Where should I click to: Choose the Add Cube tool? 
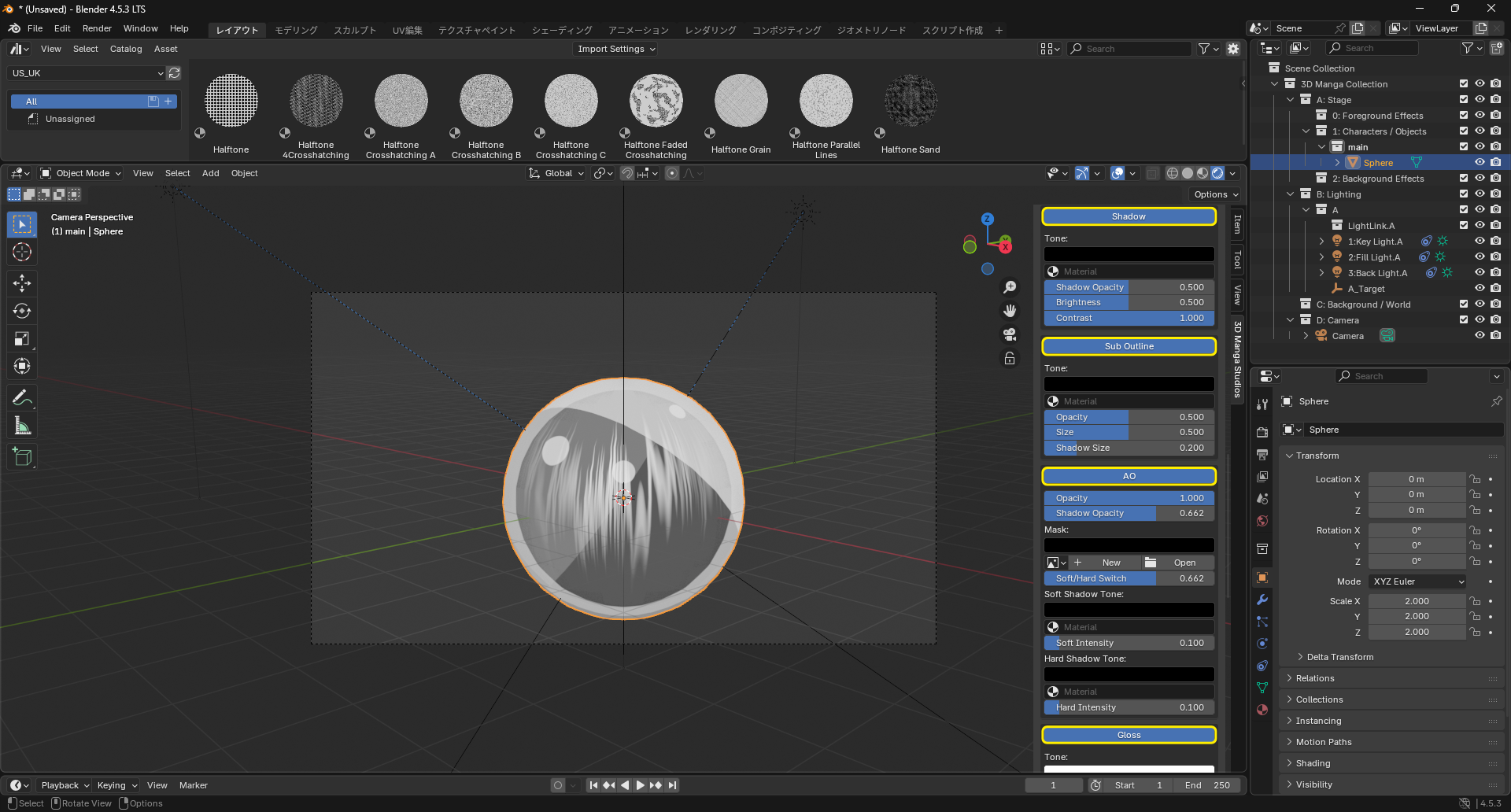22,457
